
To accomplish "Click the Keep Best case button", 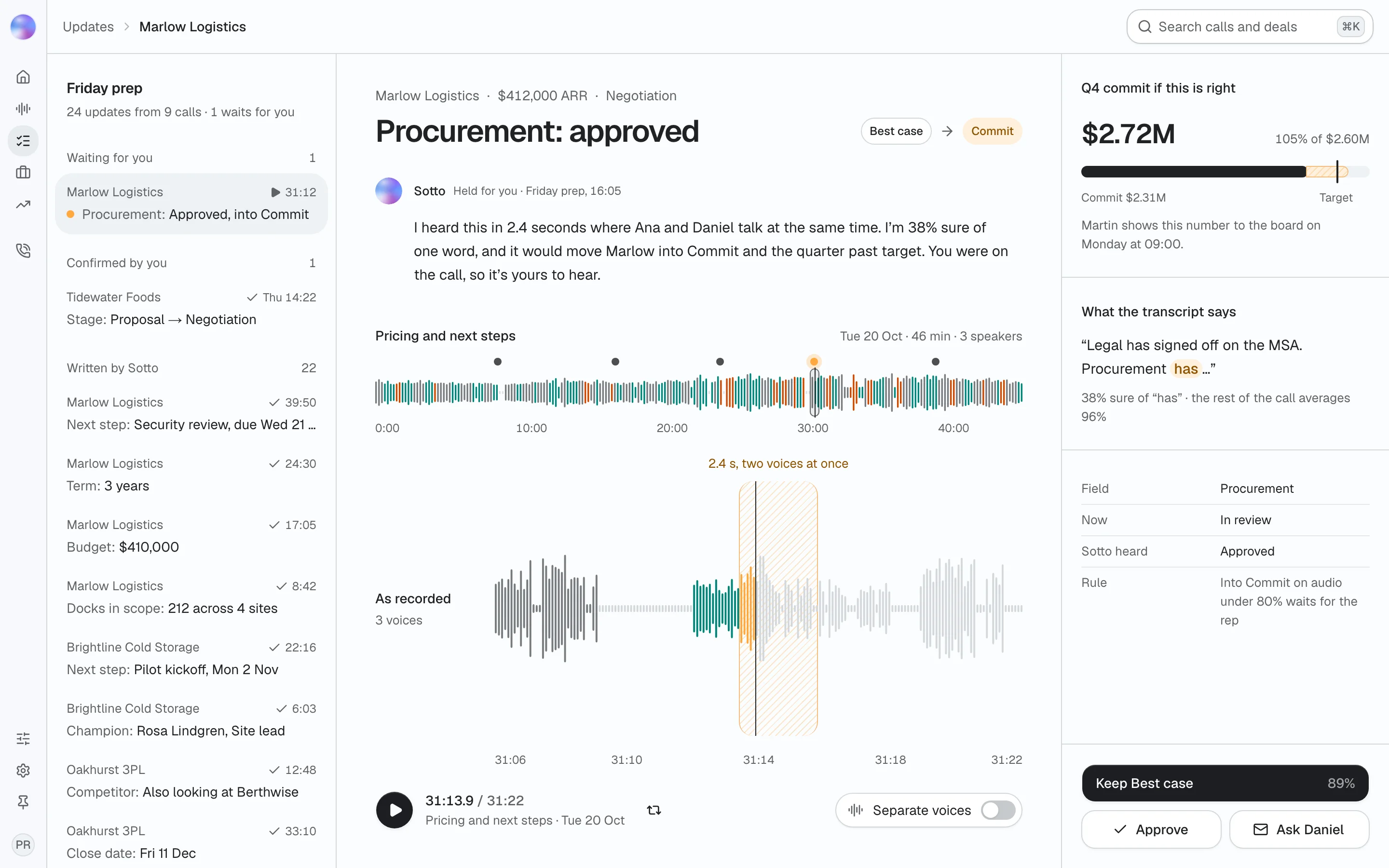I will click(x=1225, y=783).
